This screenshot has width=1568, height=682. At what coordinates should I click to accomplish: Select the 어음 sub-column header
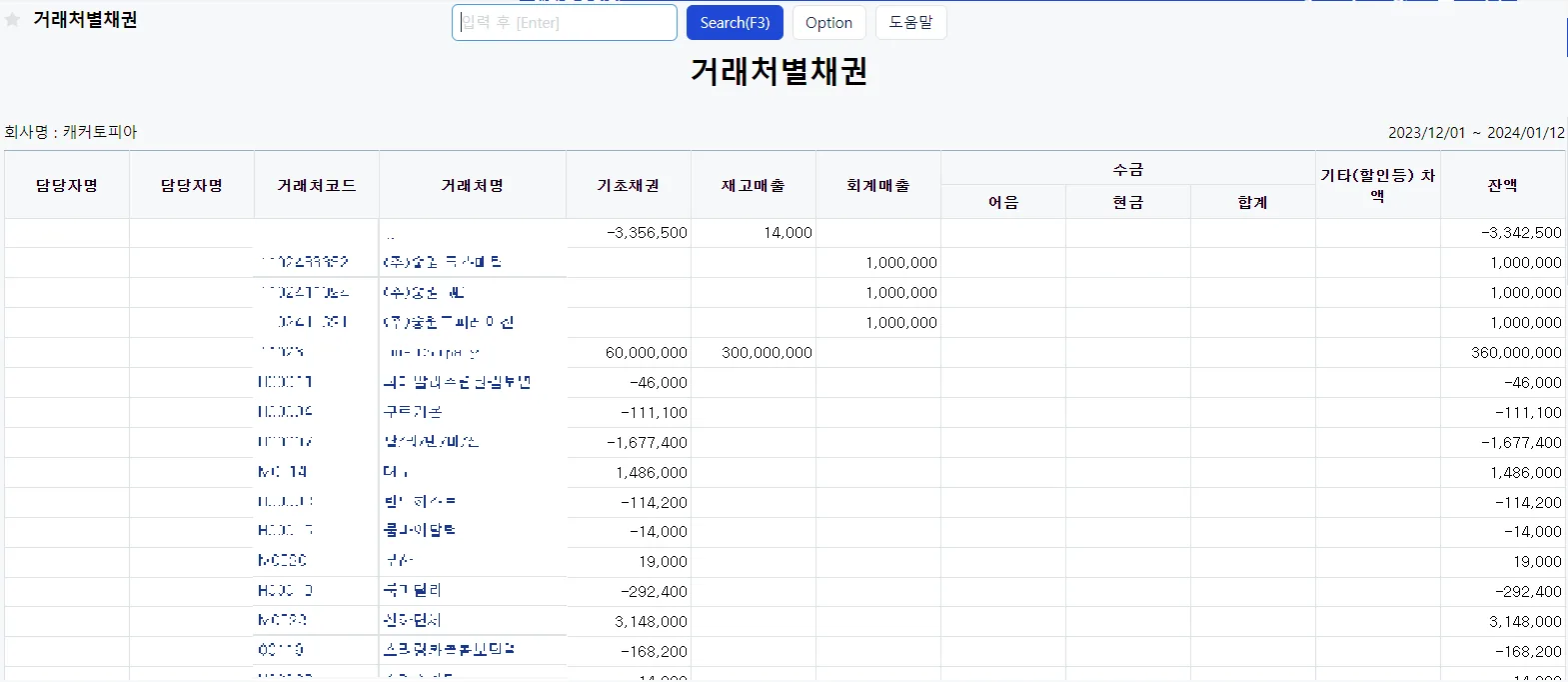[1003, 202]
